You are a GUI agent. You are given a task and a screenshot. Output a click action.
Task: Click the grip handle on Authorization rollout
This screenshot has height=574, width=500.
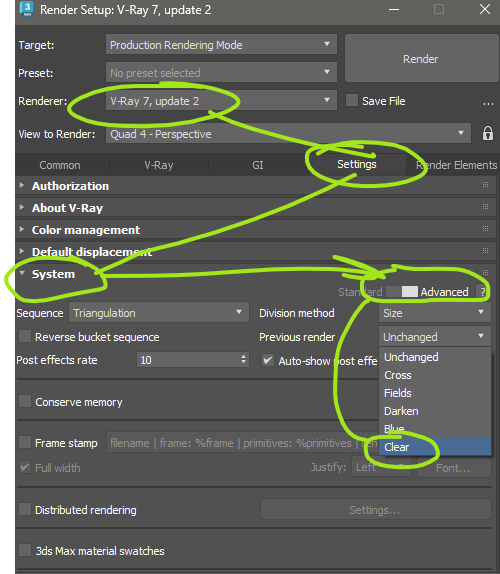click(485, 184)
